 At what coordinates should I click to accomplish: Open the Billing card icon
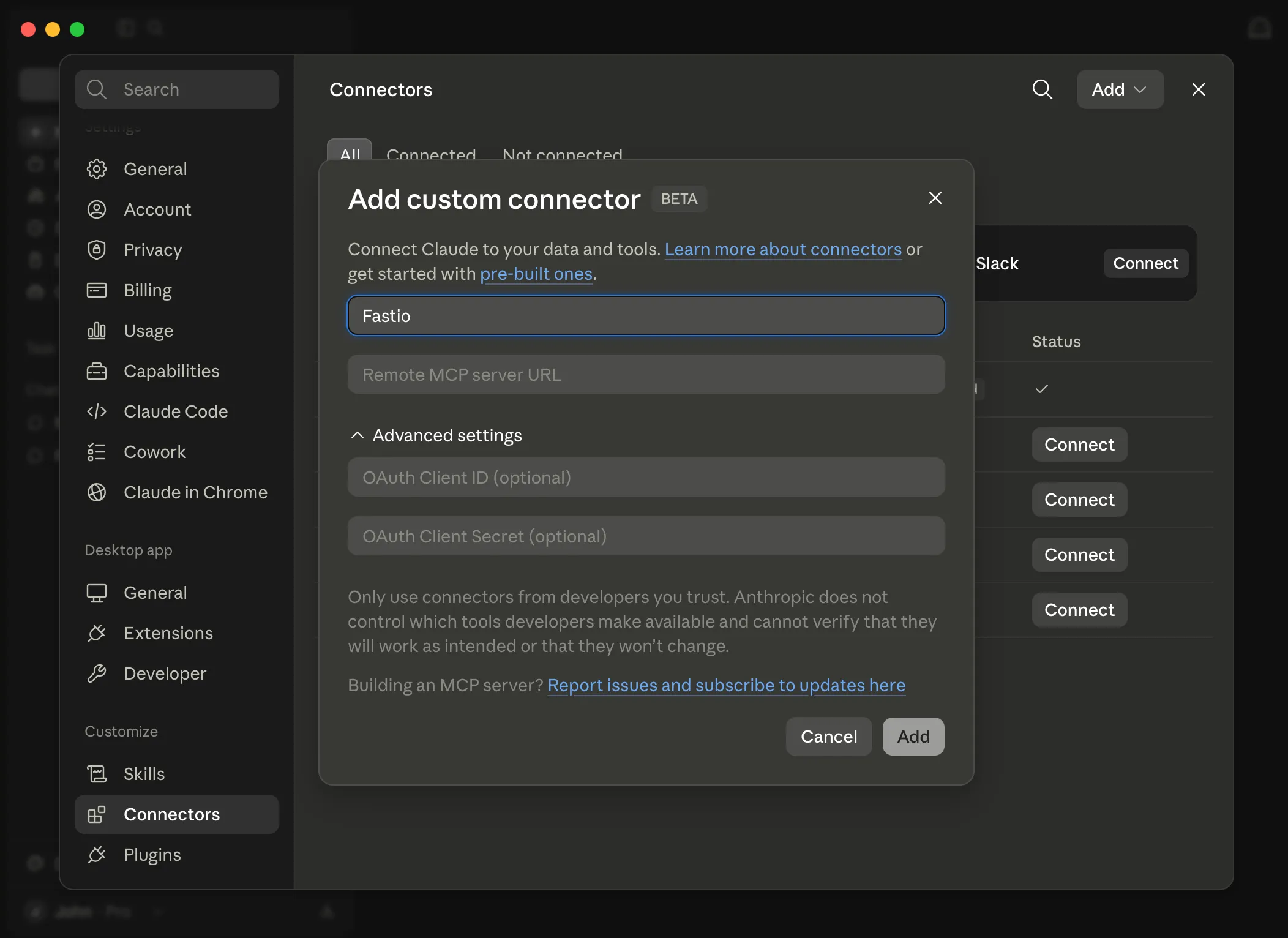[96, 290]
